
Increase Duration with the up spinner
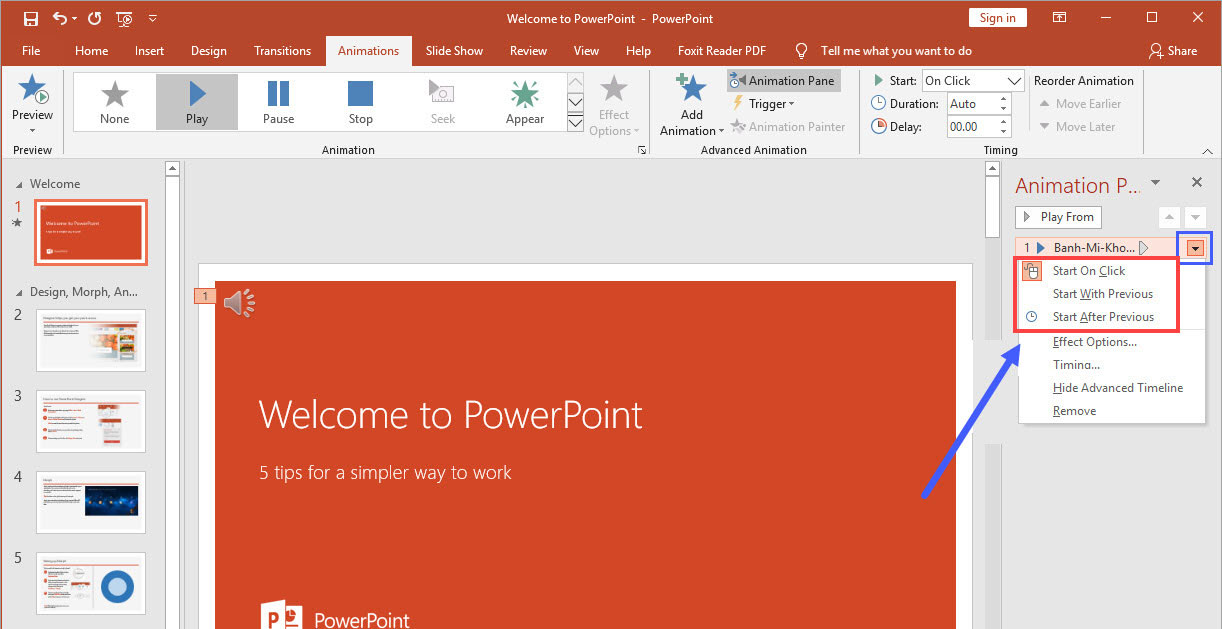tap(1005, 99)
